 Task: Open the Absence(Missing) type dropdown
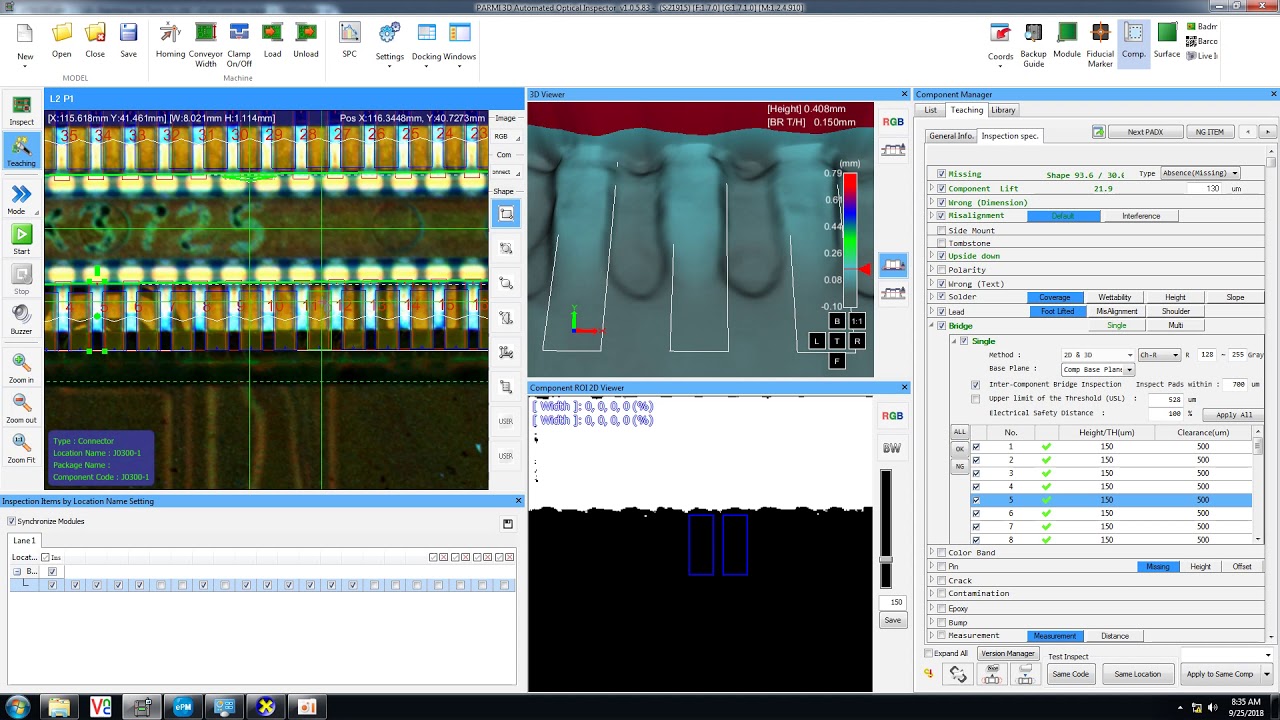click(x=1200, y=173)
